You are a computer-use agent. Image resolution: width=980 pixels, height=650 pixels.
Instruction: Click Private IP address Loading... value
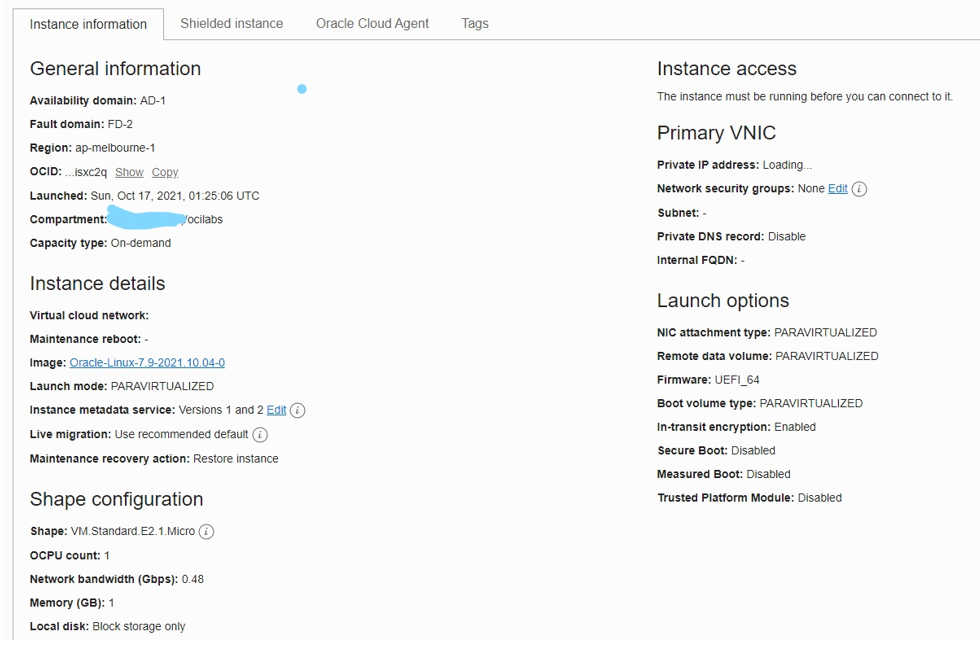[788, 165]
